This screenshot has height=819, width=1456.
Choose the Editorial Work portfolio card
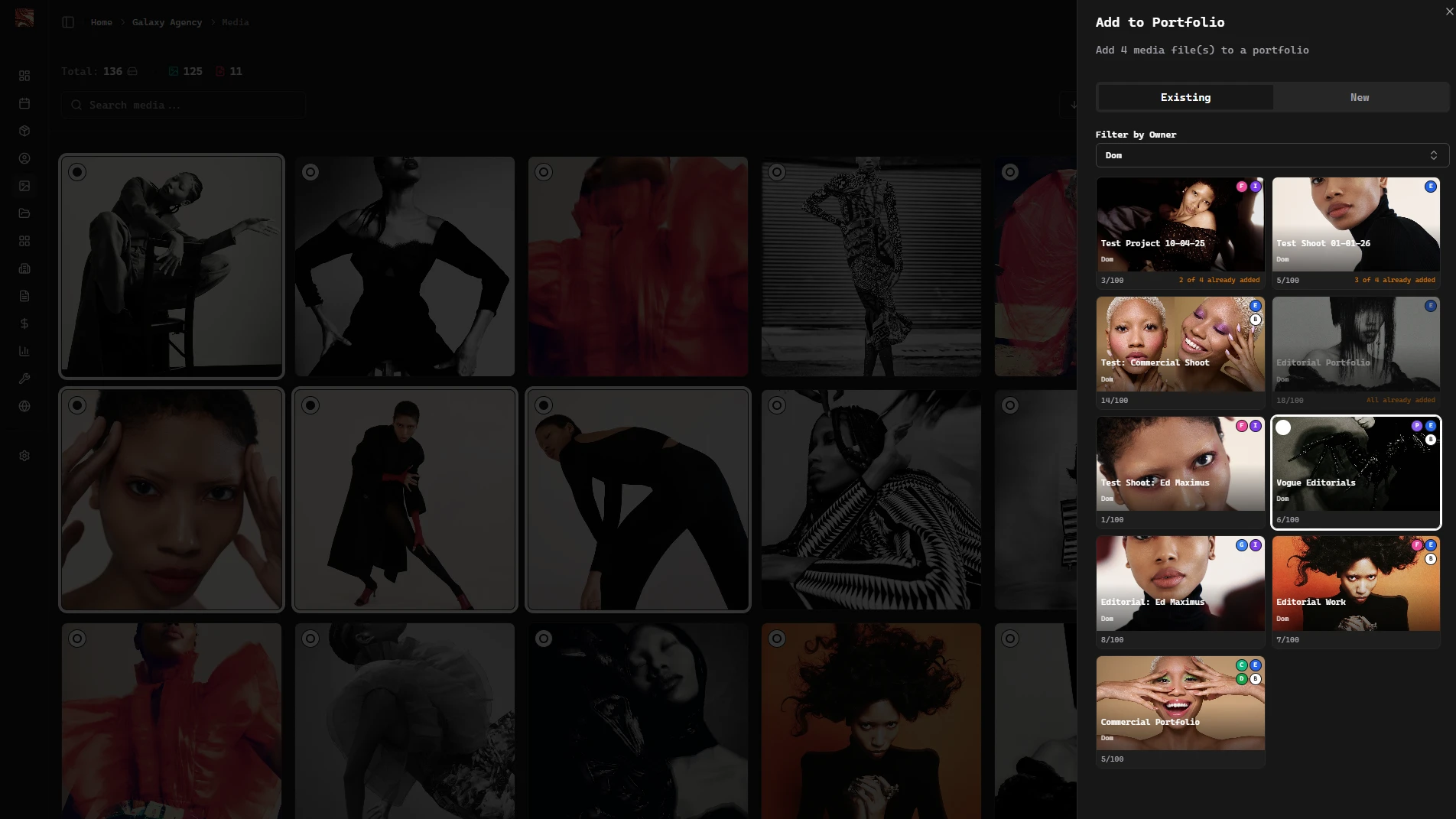1356,591
